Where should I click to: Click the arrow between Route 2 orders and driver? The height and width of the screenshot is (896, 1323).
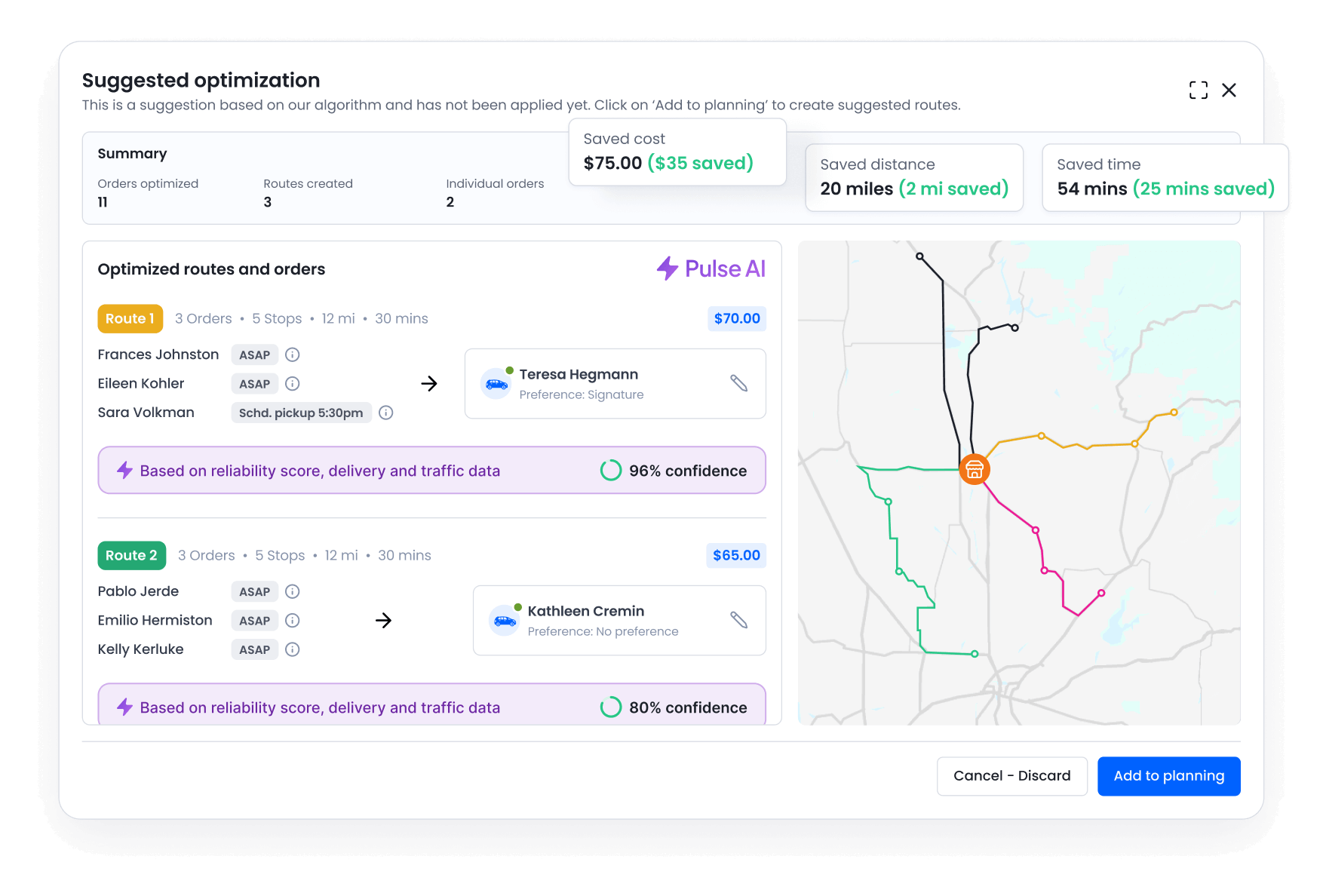click(x=385, y=620)
